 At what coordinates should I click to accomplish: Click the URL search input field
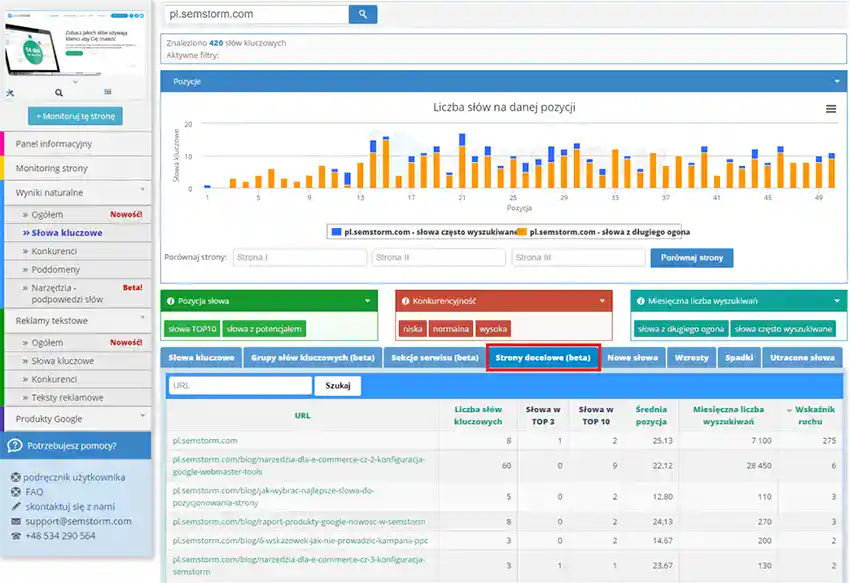click(240, 386)
